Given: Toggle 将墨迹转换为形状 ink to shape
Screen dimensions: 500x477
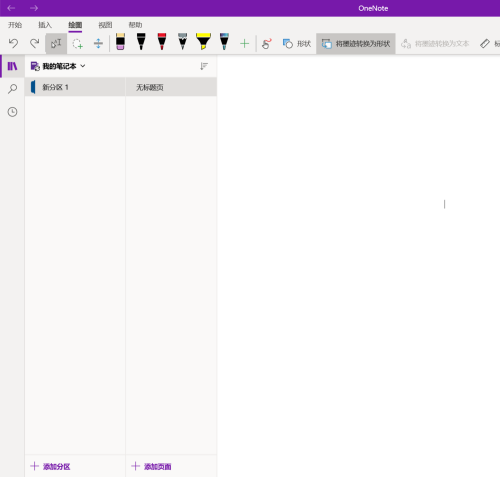Looking at the screenshot, I should pos(356,44).
